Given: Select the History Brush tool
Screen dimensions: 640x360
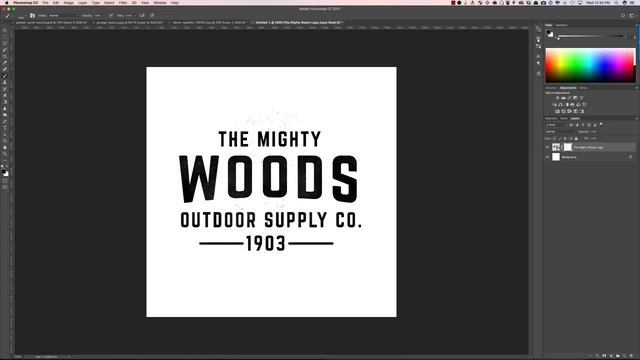Looking at the screenshot, I should [x=5, y=89].
